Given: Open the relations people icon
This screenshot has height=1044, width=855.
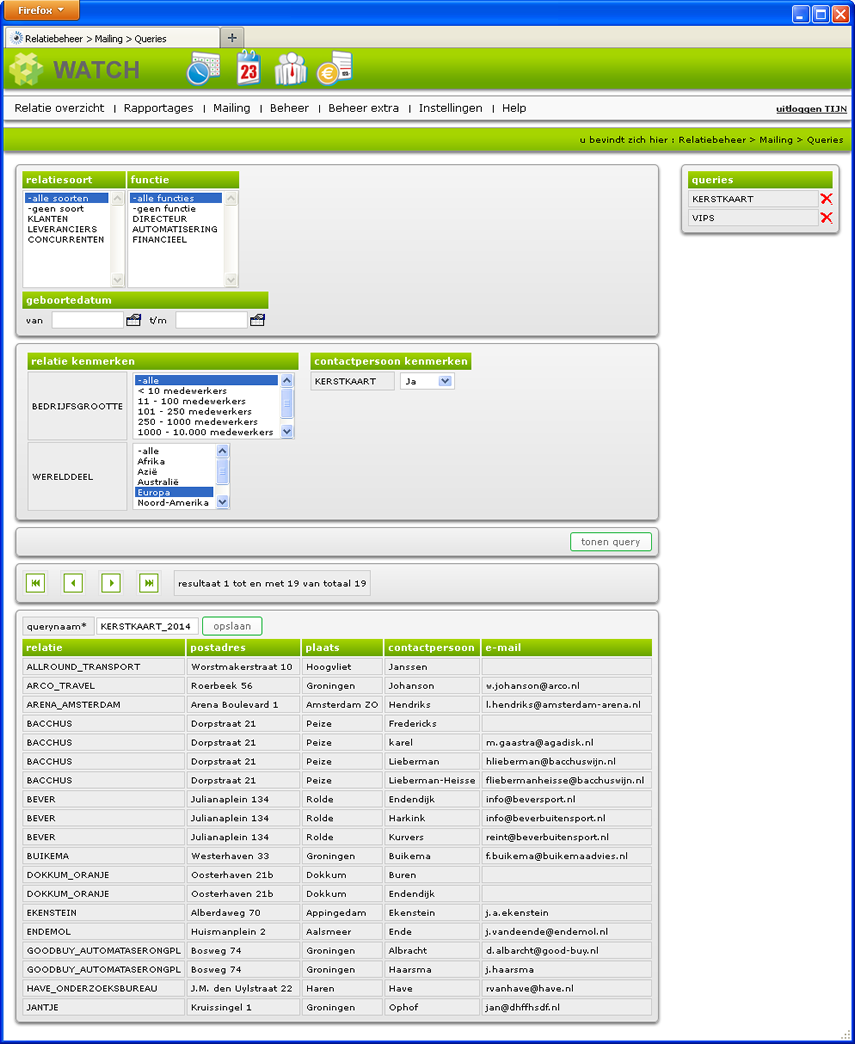Looking at the screenshot, I should [291, 69].
